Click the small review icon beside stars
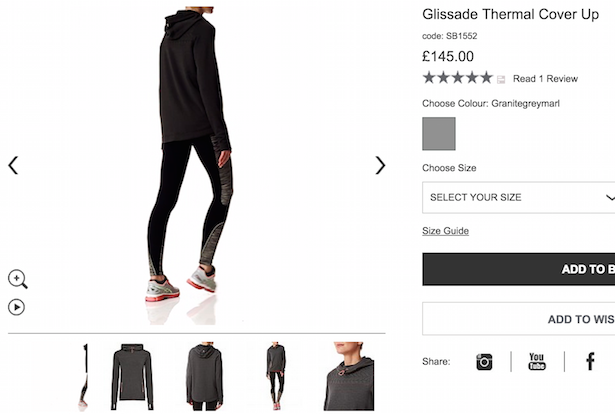This screenshot has width=615, height=415. click(501, 80)
